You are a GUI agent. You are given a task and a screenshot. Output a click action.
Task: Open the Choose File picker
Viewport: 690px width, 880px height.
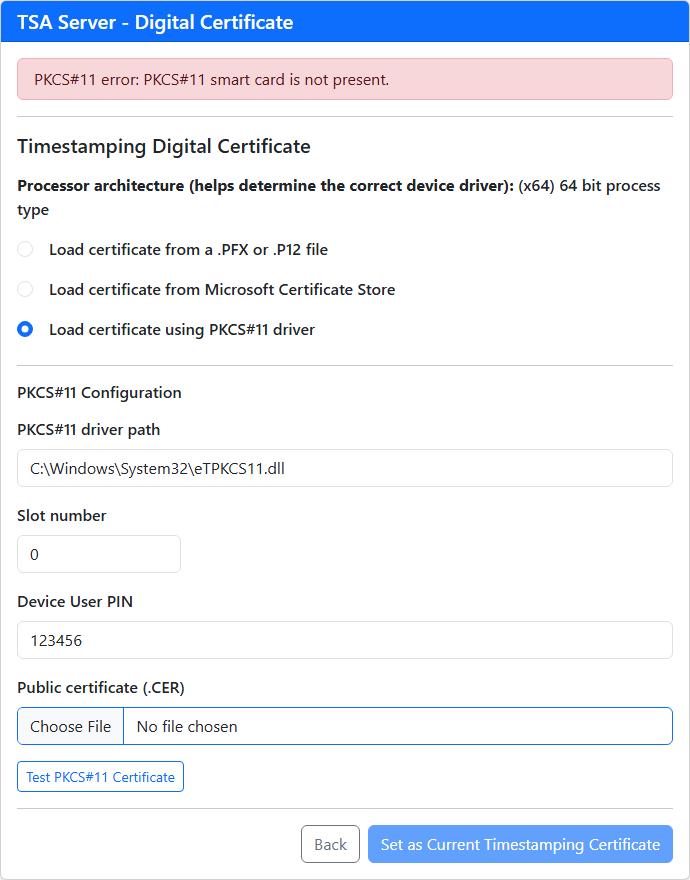(71, 726)
